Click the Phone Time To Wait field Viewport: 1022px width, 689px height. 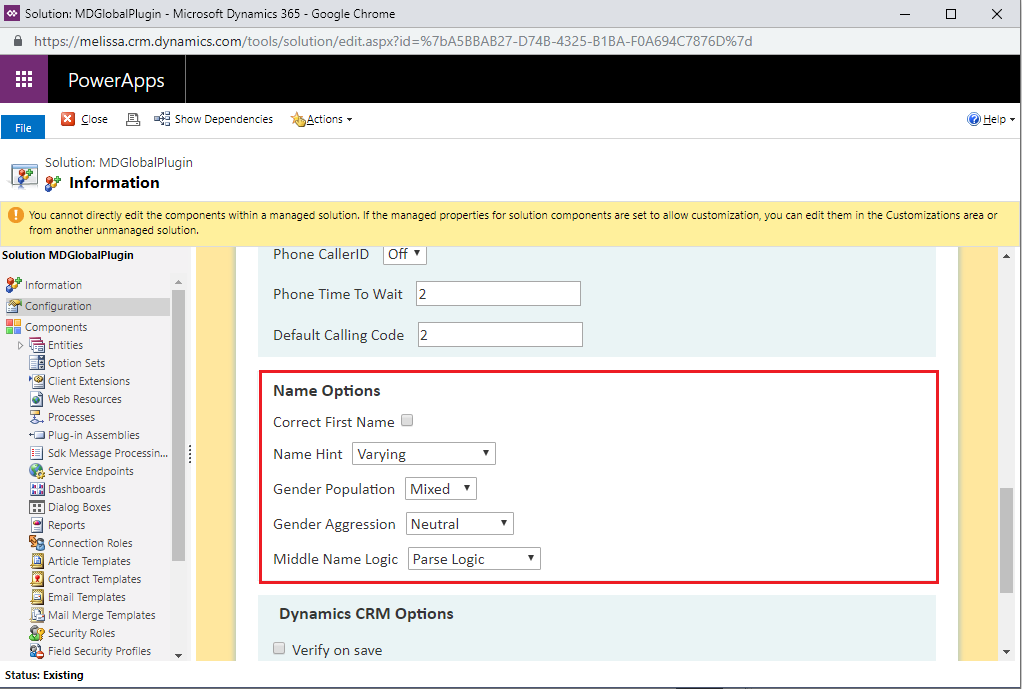[499, 294]
